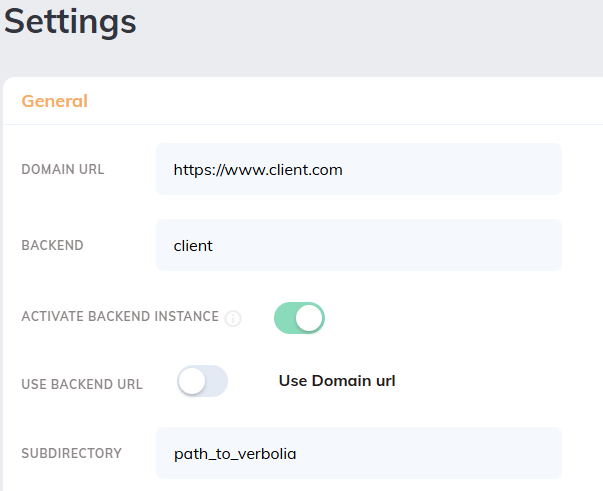Click the USE BACKEND URL label
The image size is (603, 491).
coord(82,384)
